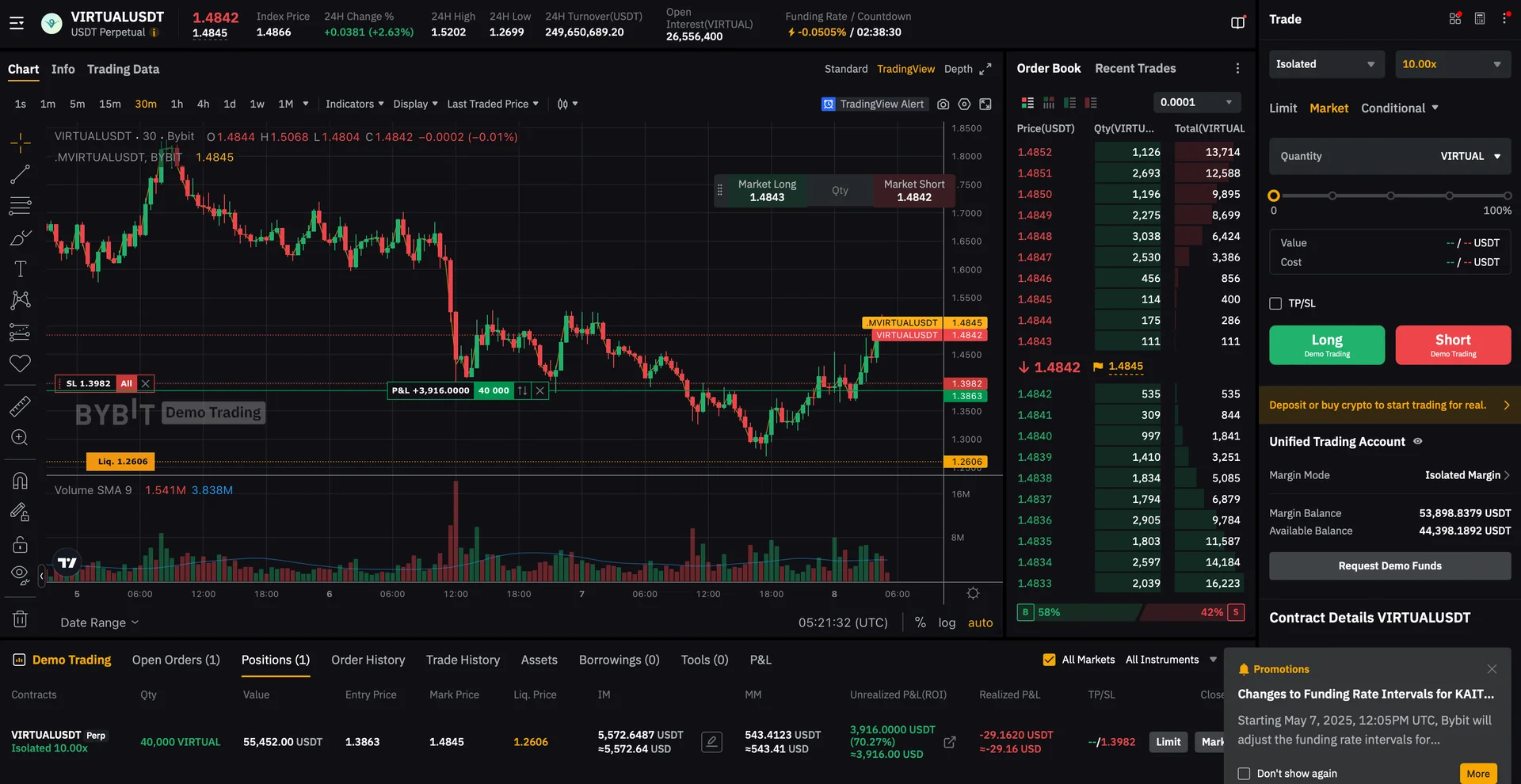Open the All Instruments filter dropdown

click(x=1171, y=660)
